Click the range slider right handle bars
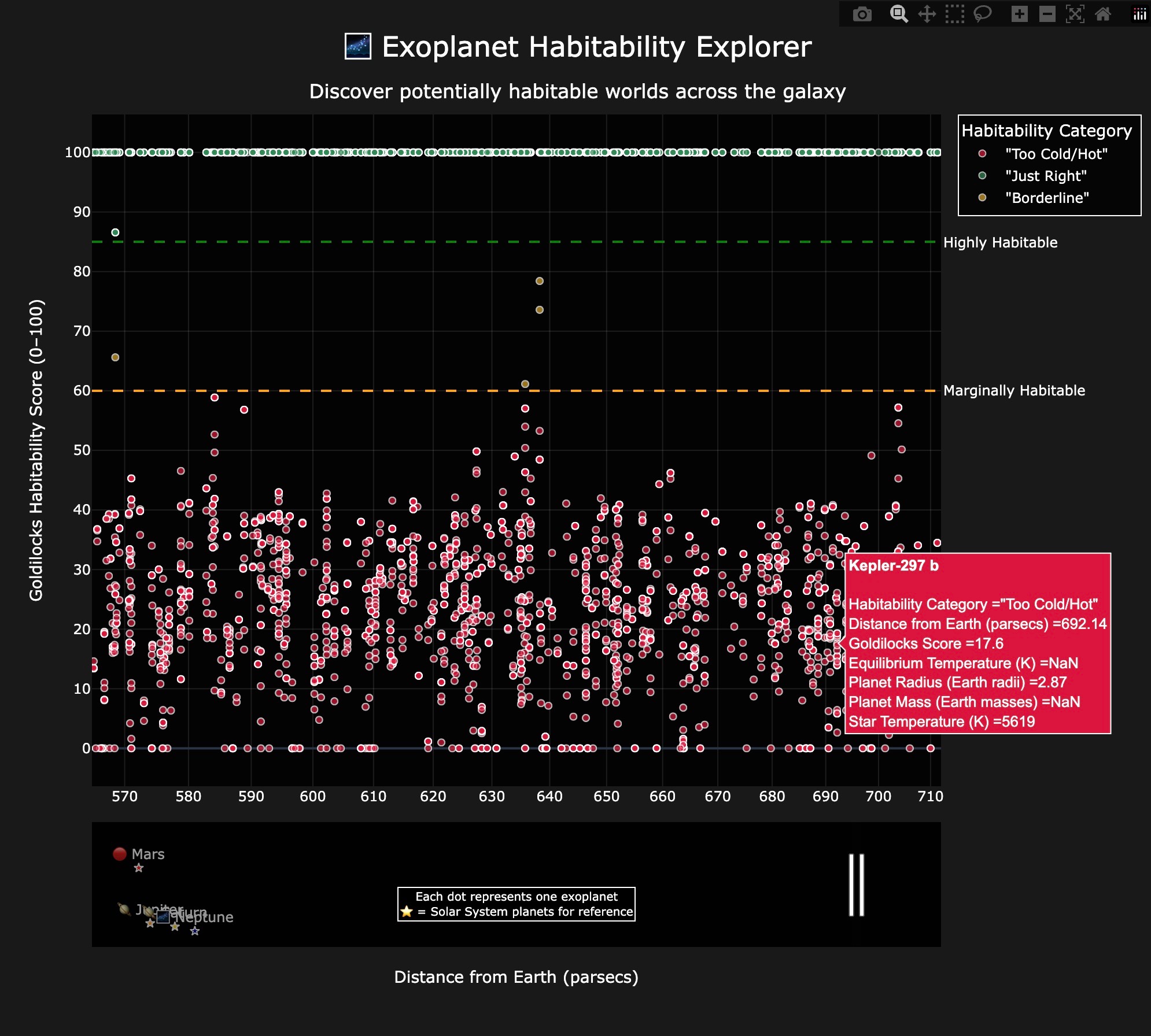Image resolution: width=1151 pixels, height=1036 pixels. coord(857,885)
